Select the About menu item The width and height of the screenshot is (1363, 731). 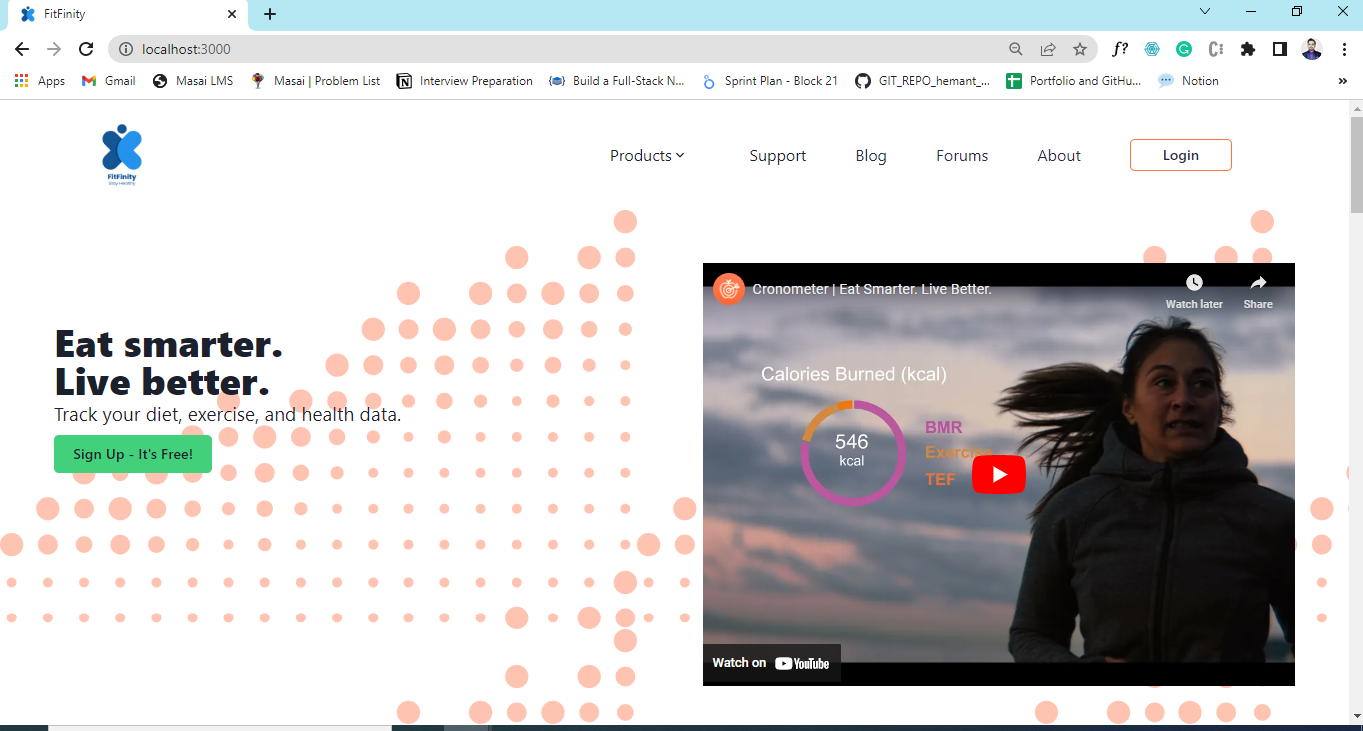point(1058,155)
